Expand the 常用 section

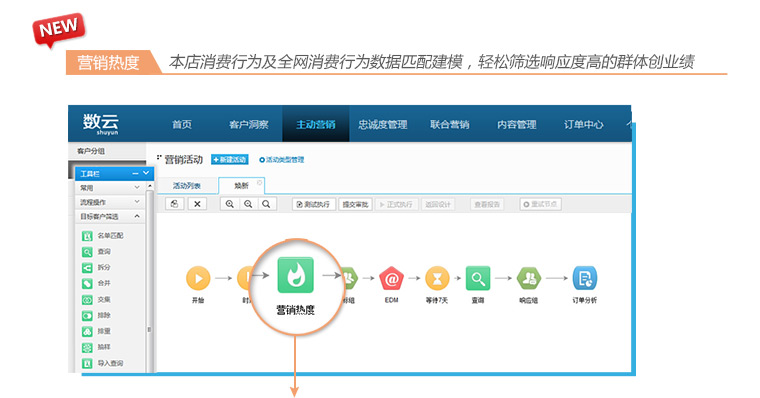click(110, 188)
